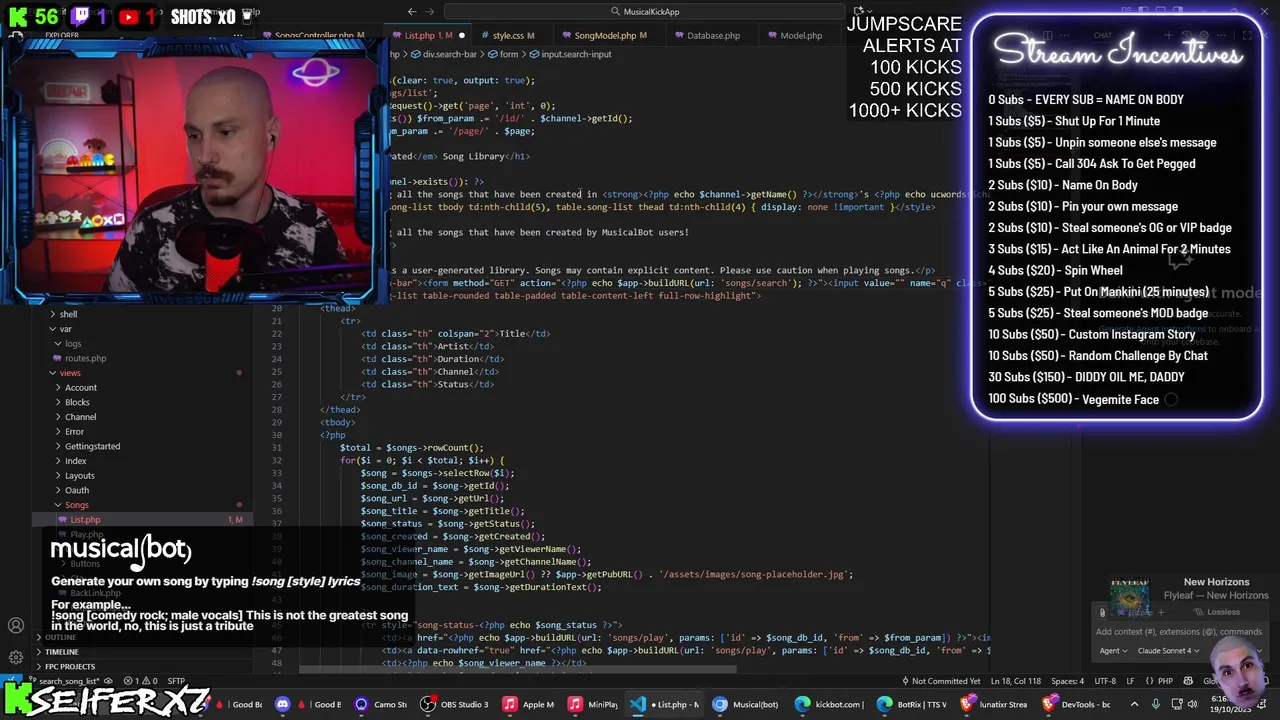Viewport: 1280px width, 720px height.
Task: Expand the TIMELINE panel section
Action: tap(61, 652)
